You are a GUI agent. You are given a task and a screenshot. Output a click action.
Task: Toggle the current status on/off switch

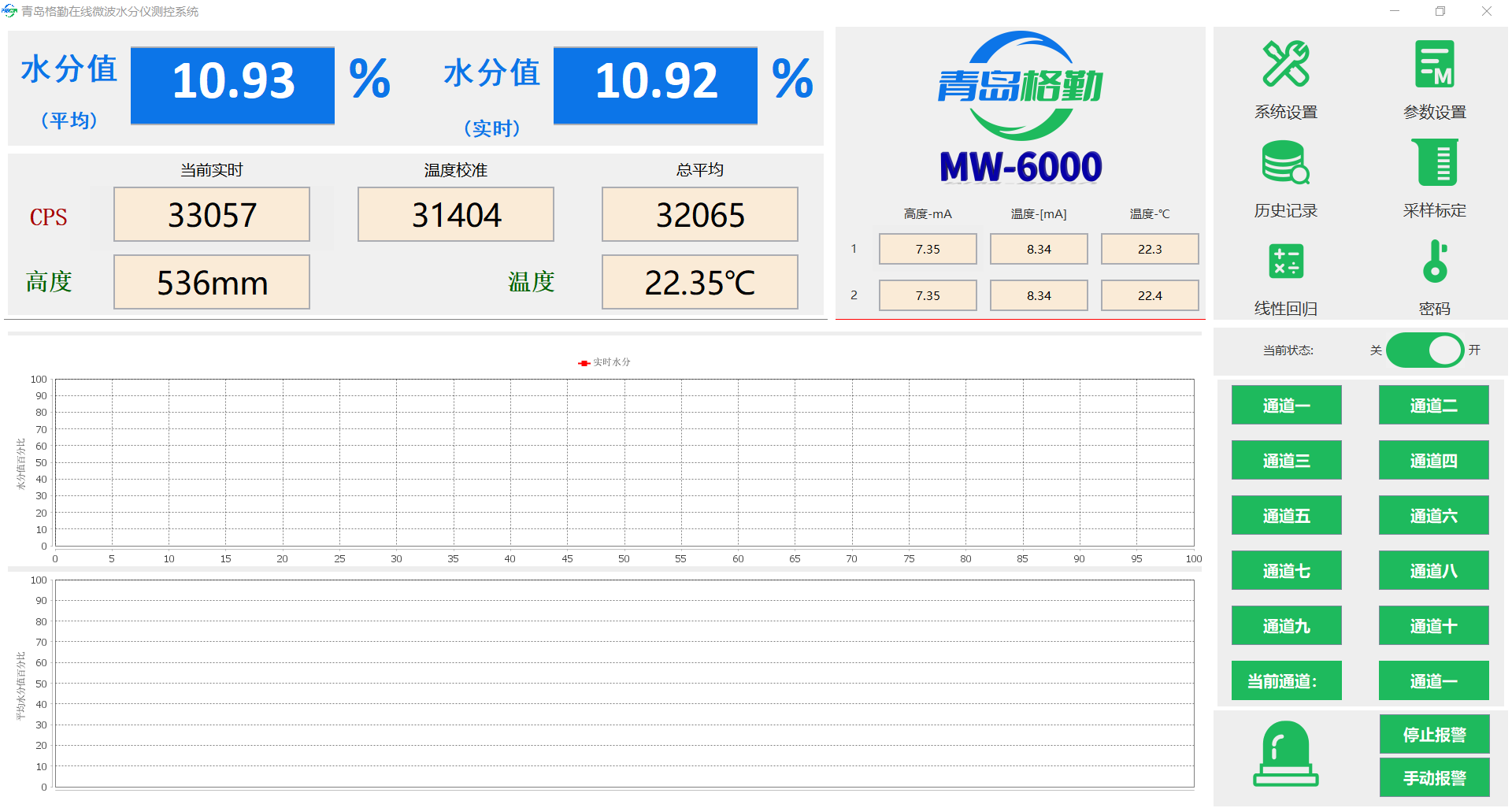click(1425, 350)
